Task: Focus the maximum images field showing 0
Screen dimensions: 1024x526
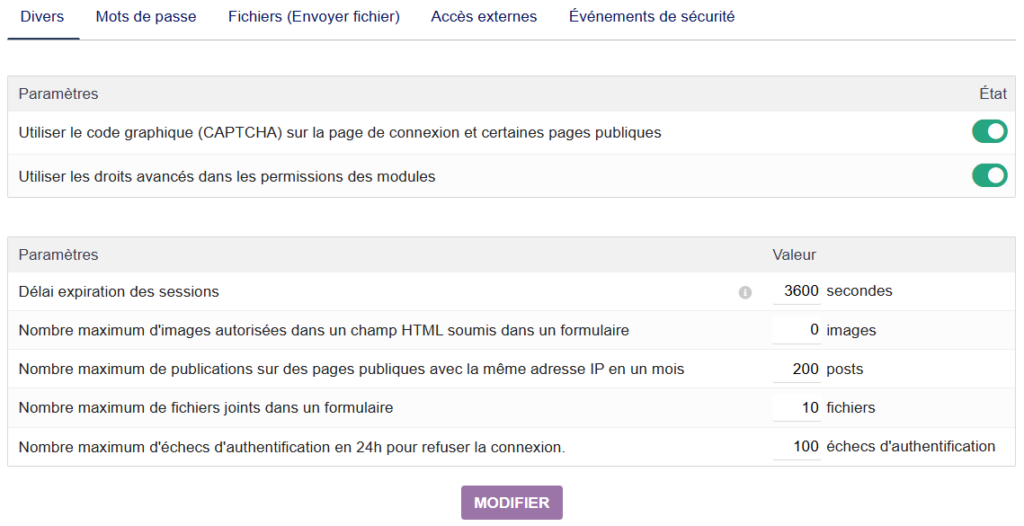Action: pos(797,330)
